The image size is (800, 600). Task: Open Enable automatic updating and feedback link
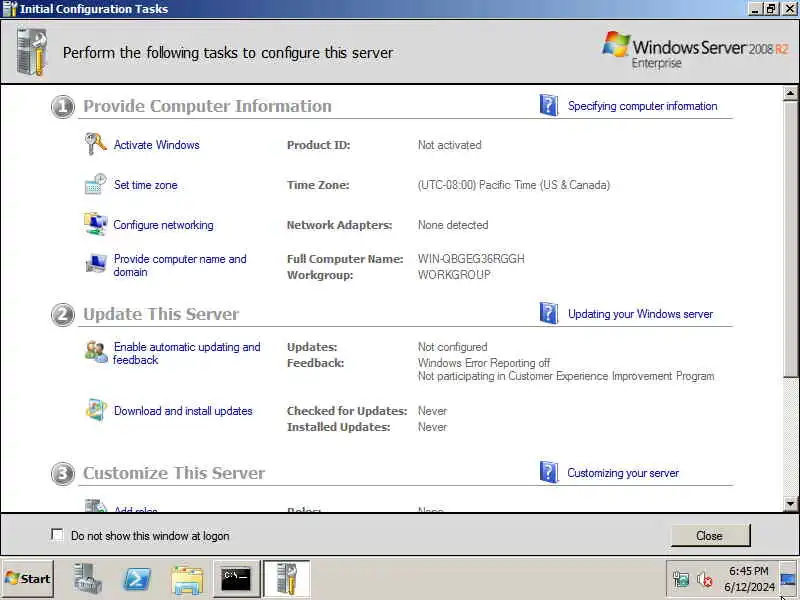coord(187,353)
